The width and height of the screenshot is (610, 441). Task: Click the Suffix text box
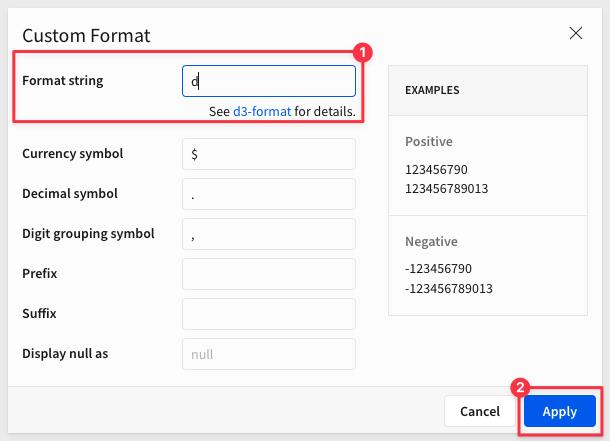269,314
